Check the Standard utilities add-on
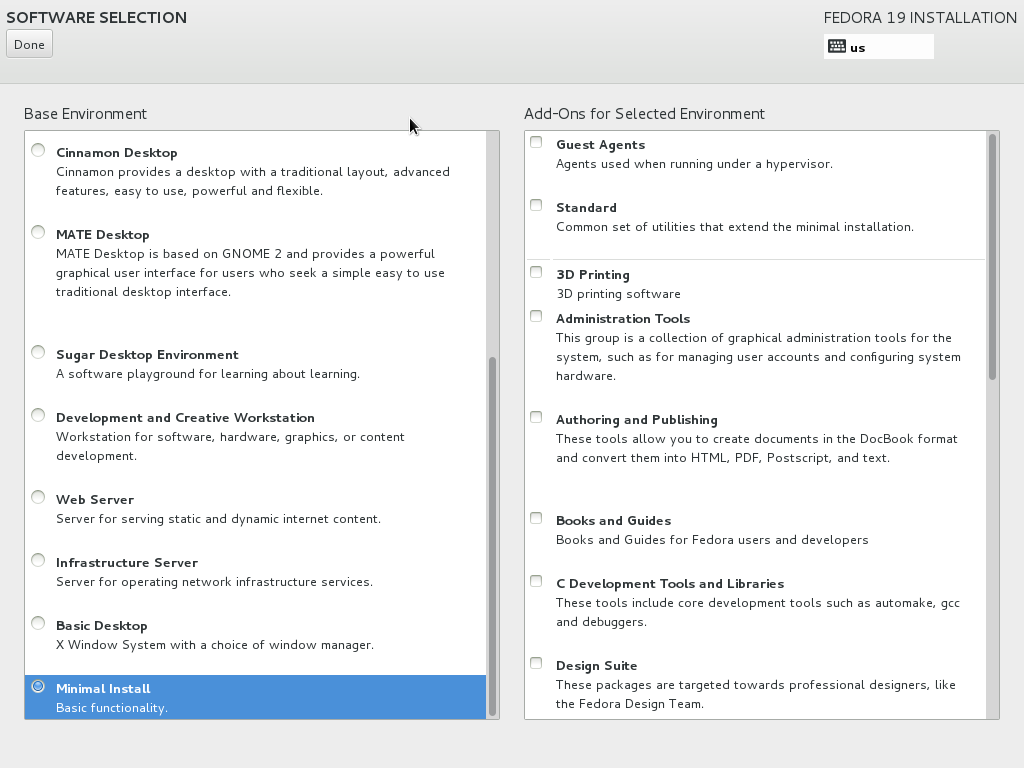 tap(535, 204)
